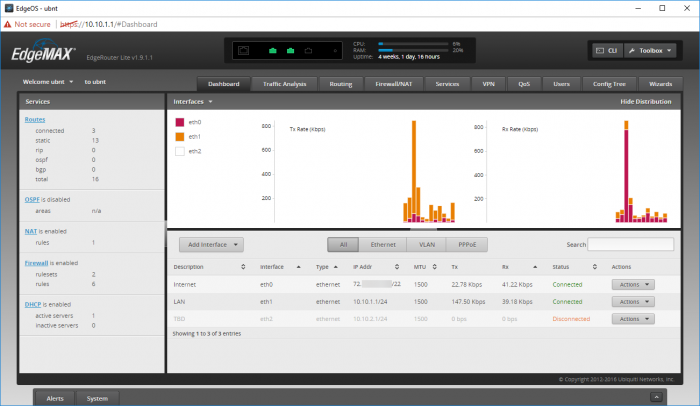The width and height of the screenshot is (700, 406).
Task: Sort by Interface column
Action: pos(280,267)
